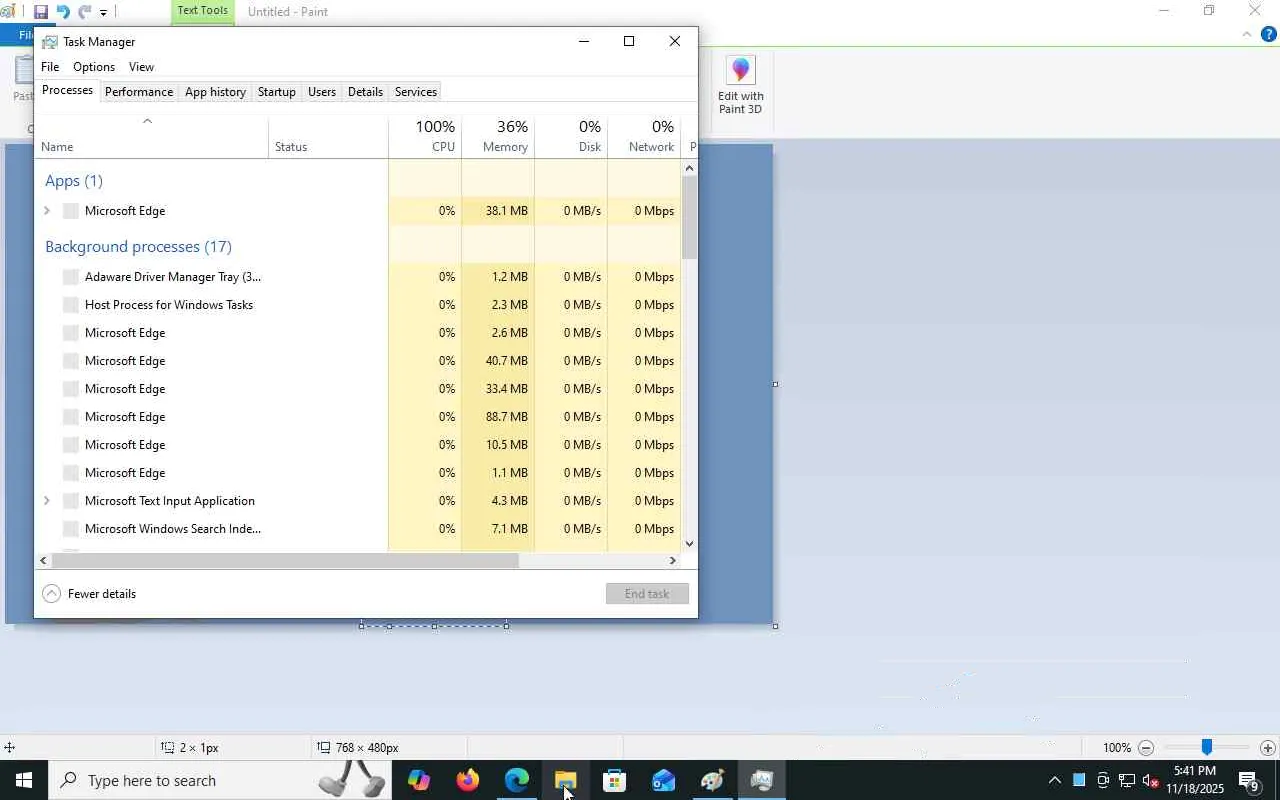The height and width of the screenshot is (800, 1280).
Task: Click the zoom out minus button in Paint
Action: (1146, 748)
